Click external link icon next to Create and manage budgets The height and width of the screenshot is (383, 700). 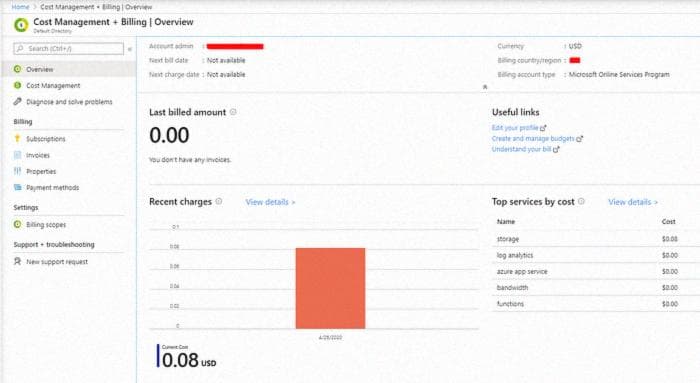click(579, 139)
